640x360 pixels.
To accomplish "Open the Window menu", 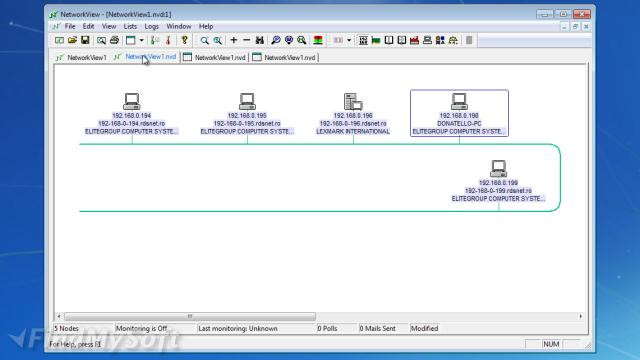I will 178,26.
